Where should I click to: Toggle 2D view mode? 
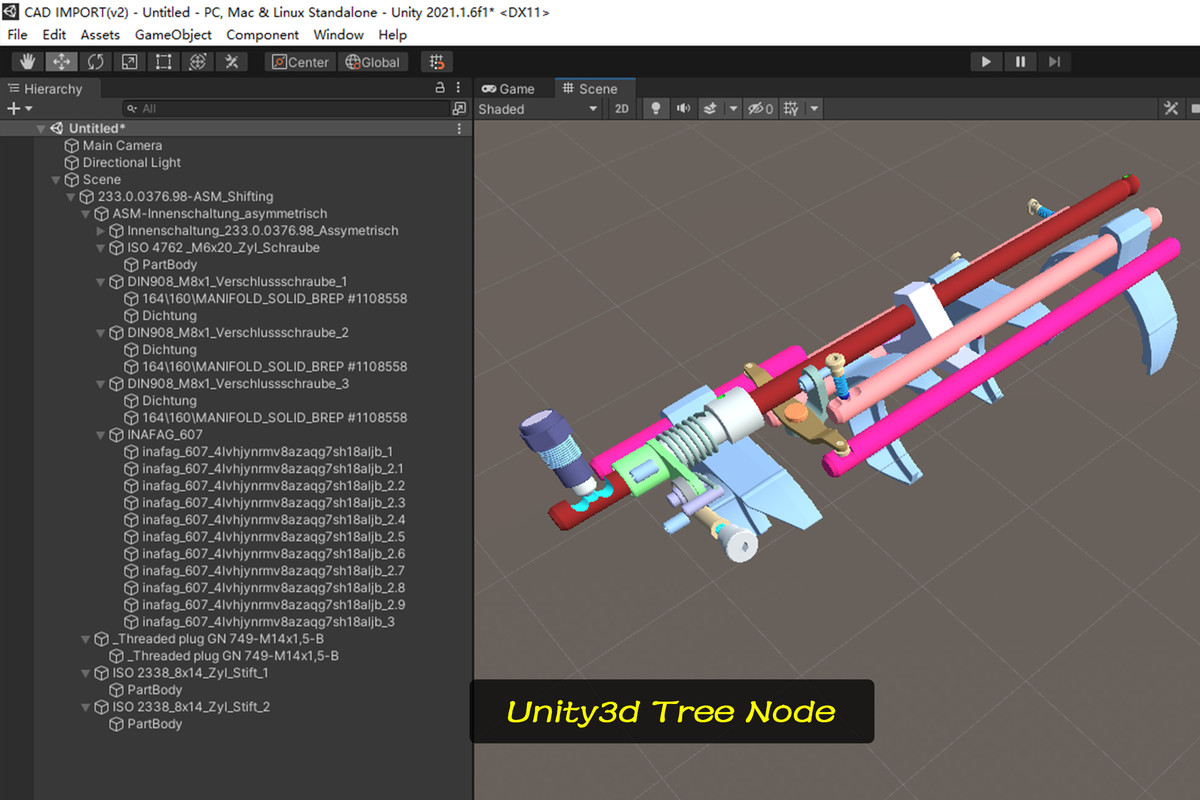[622, 109]
